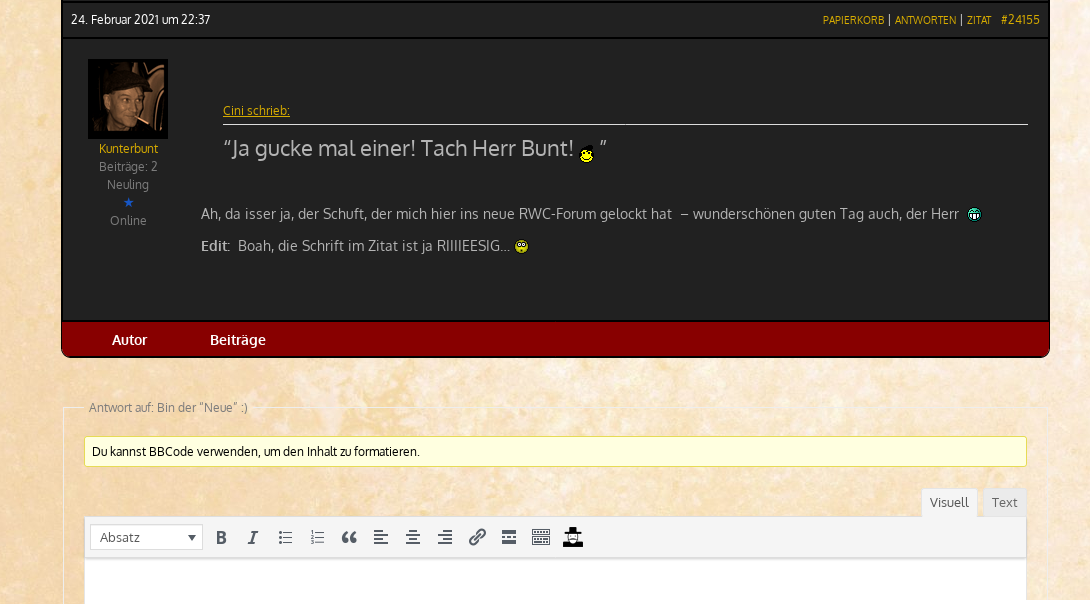Insert an unordered bullet list
Screen dimensions: 1090x604
(285, 537)
